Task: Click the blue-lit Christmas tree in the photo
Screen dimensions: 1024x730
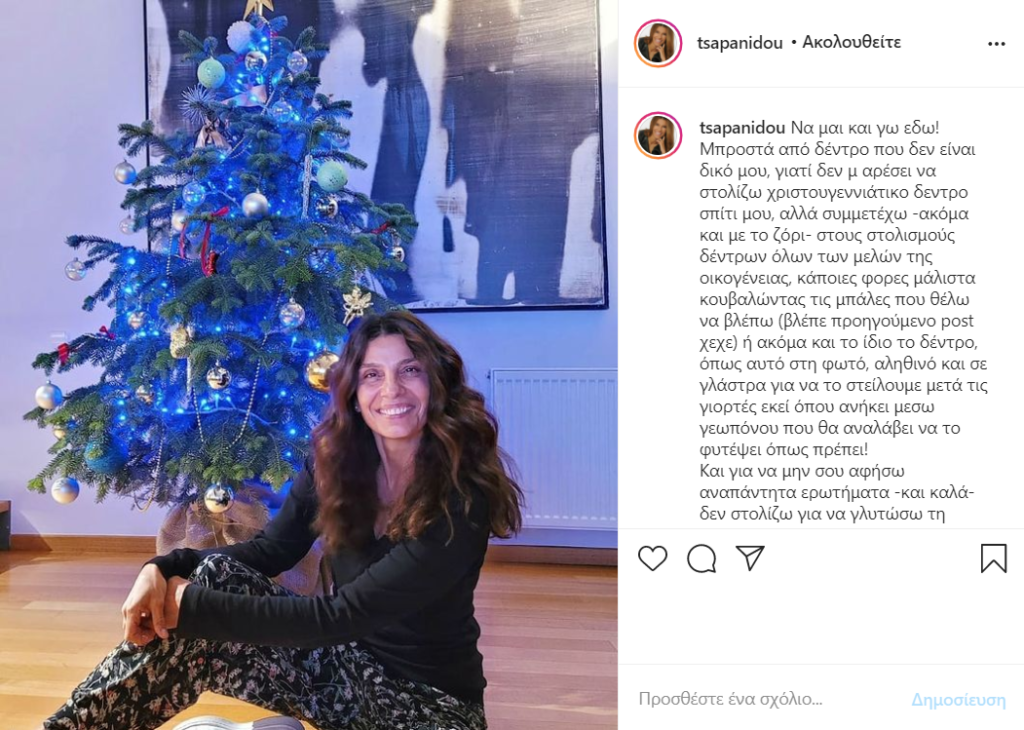Action: (216, 261)
